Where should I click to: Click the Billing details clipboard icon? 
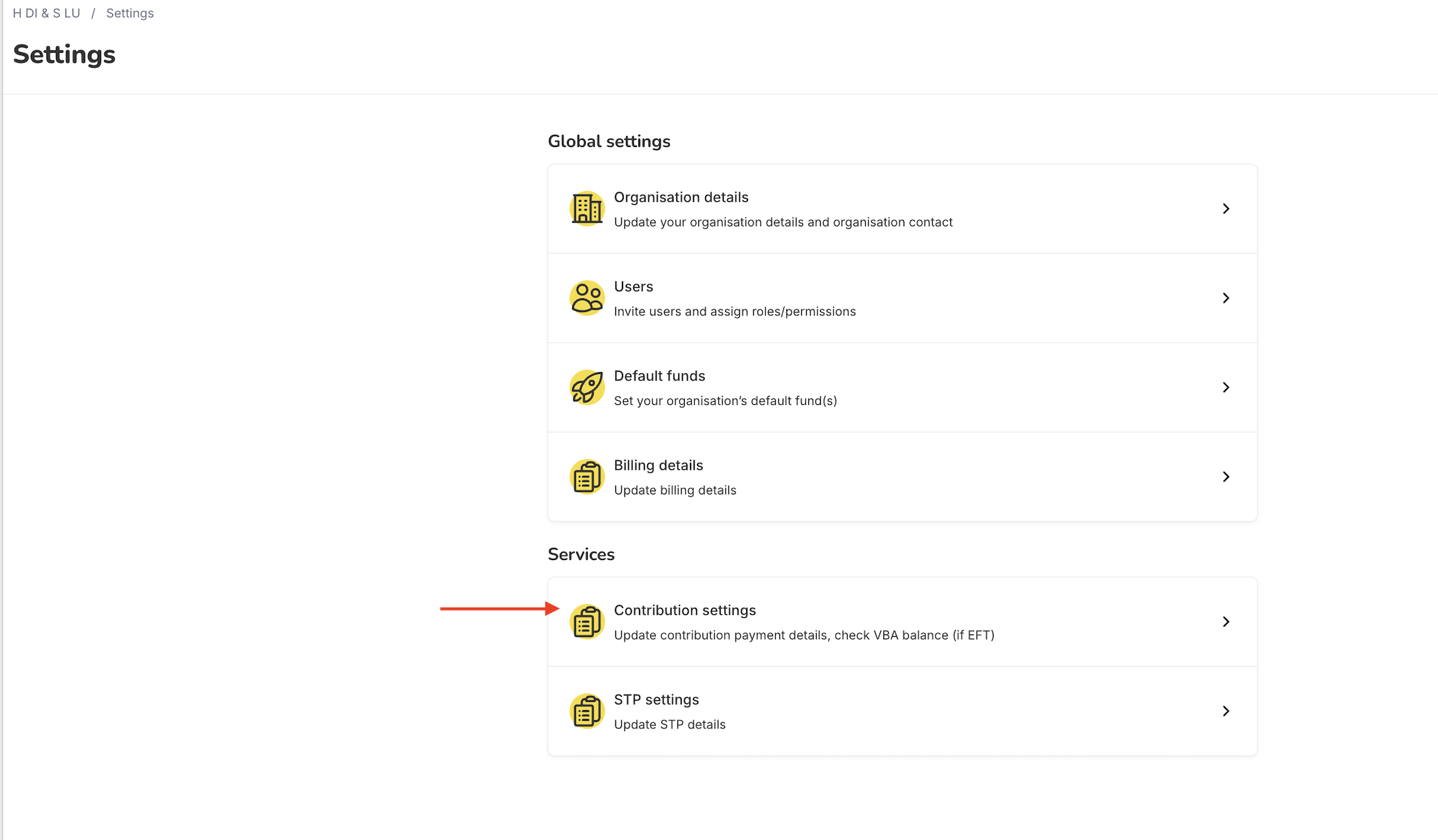pos(587,477)
